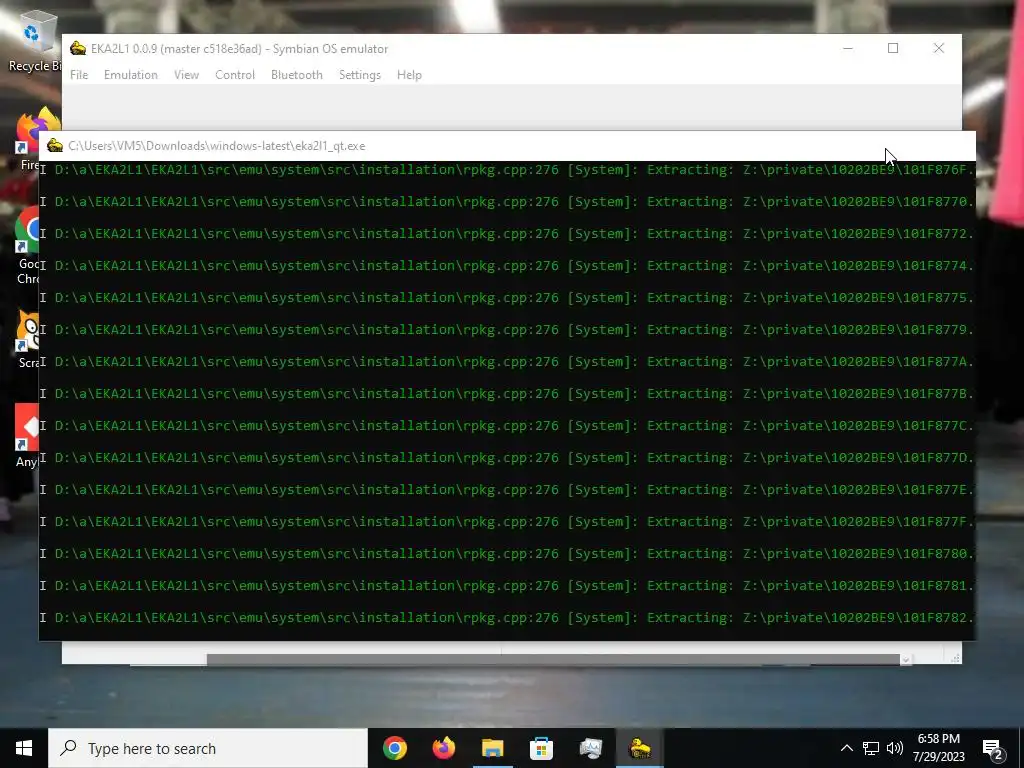Open the File menu in EKA2L1
This screenshot has width=1024, height=768.
[x=79, y=75]
